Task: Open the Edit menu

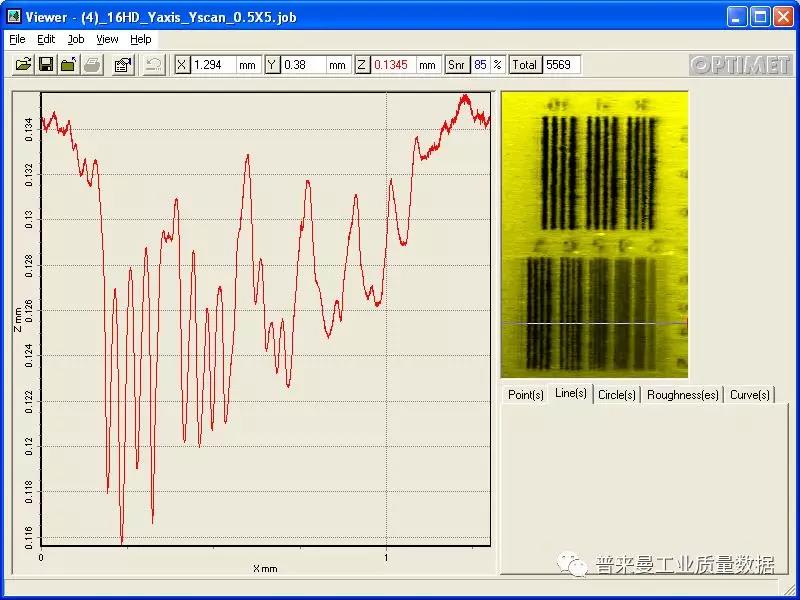Action: (46, 39)
